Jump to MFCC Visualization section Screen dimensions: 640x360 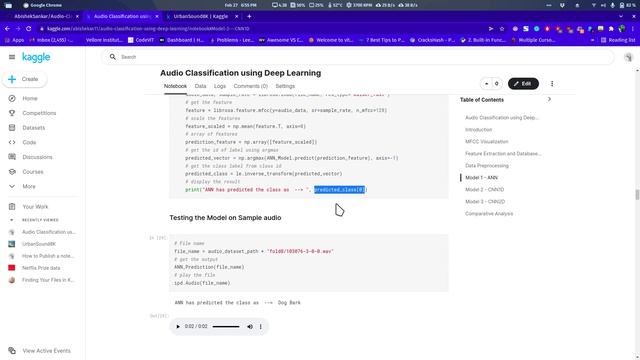click(x=487, y=142)
